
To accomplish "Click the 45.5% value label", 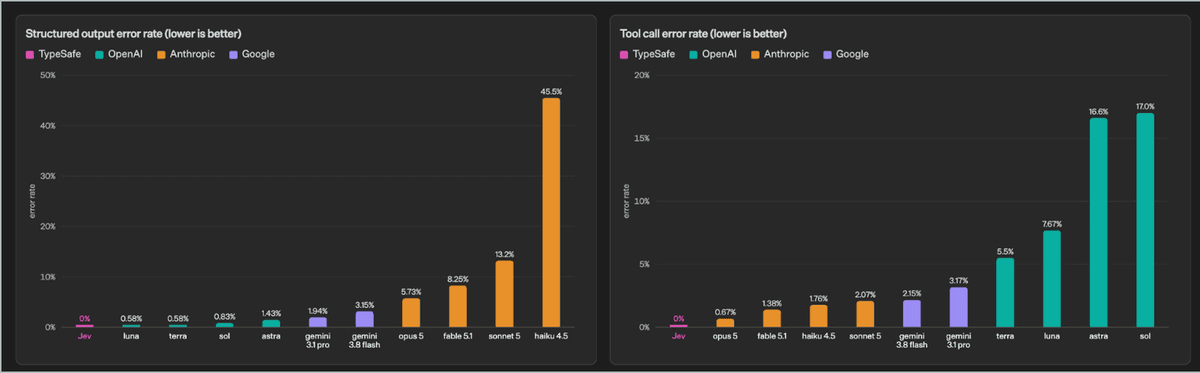I will click(551, 91).
